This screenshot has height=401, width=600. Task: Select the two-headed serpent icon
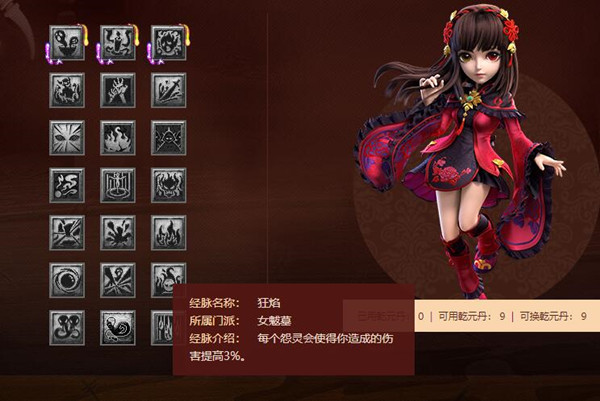(67, 328)
